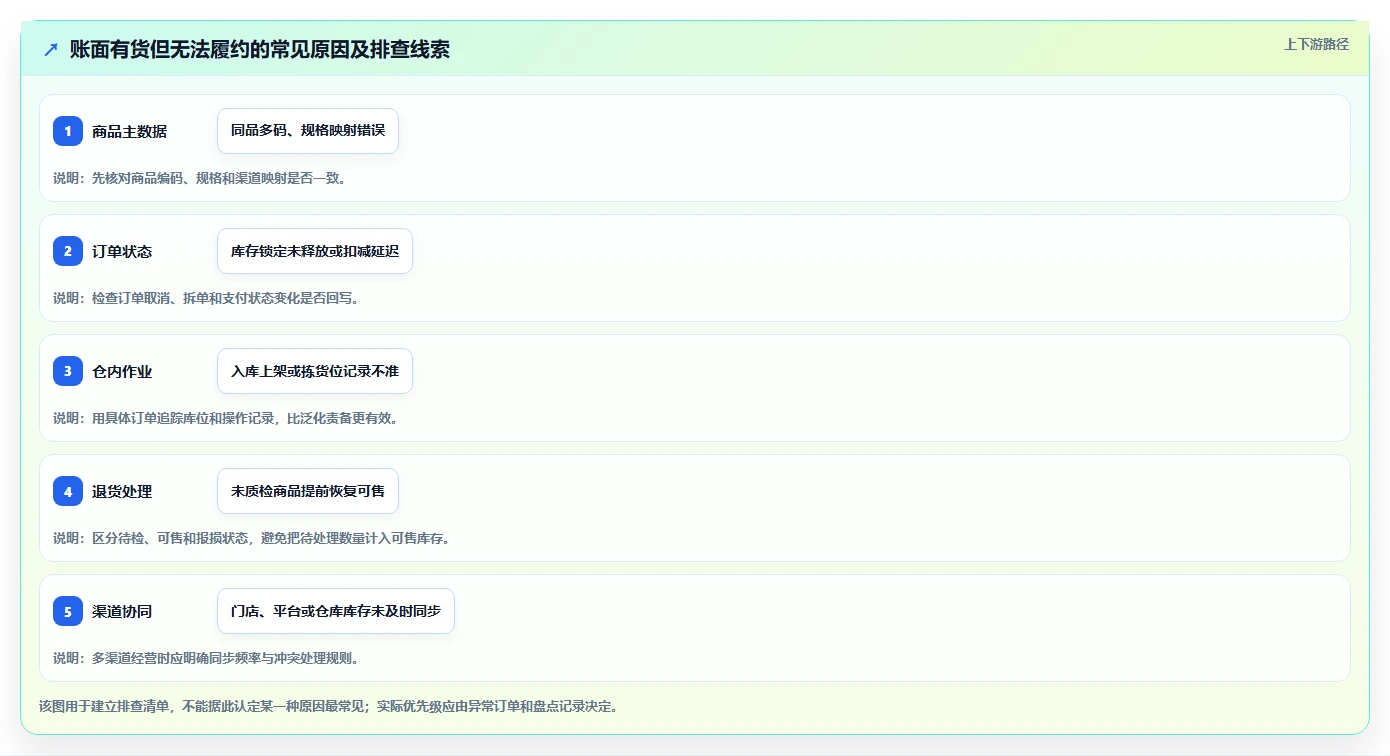
Task: Click the 渠道协同 label
Action: 122,611
